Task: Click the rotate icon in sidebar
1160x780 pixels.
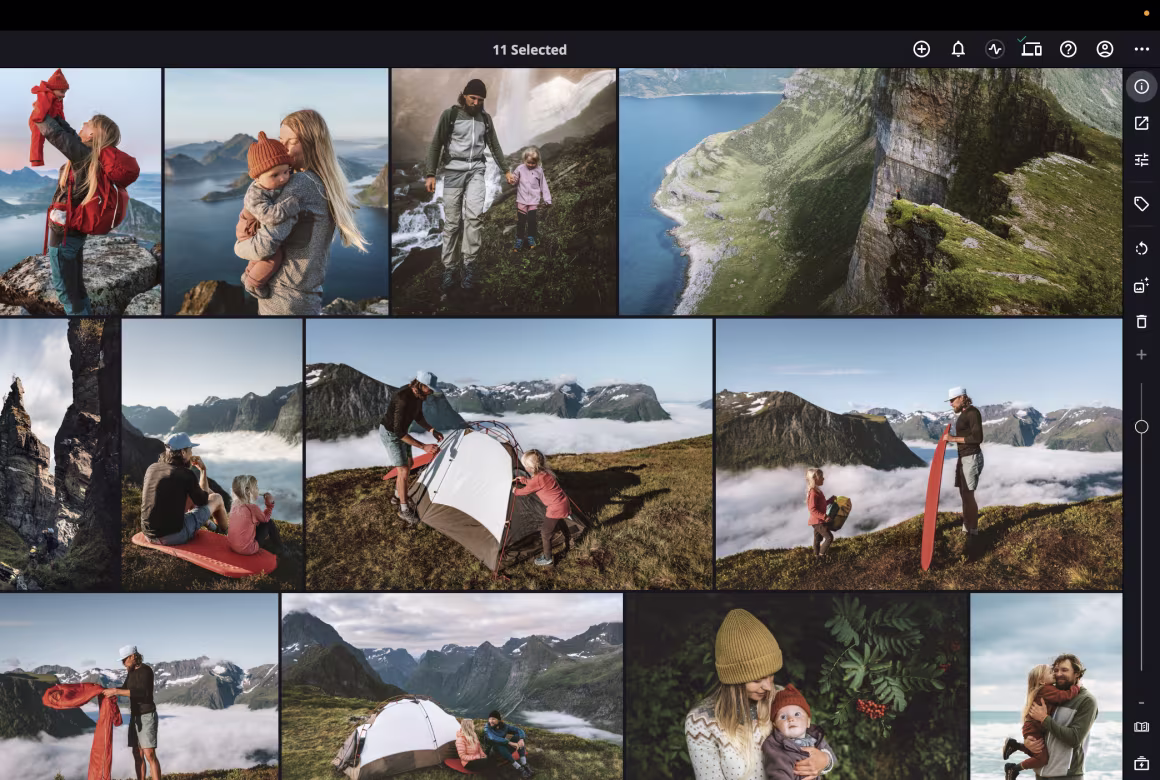Action: [x=1141, y=248]
